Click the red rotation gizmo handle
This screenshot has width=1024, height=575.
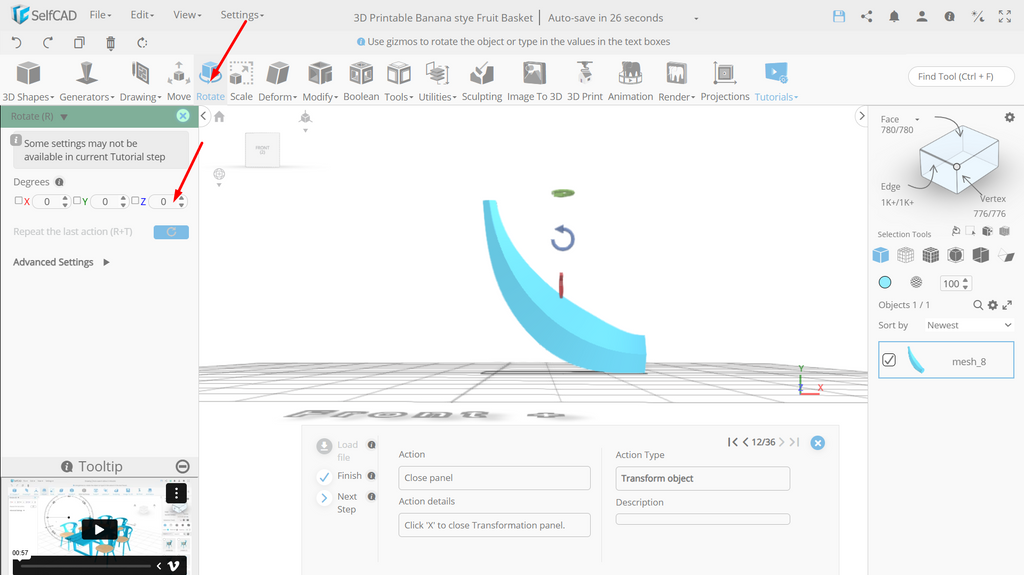pyautogui.click(x=561, y=286)
